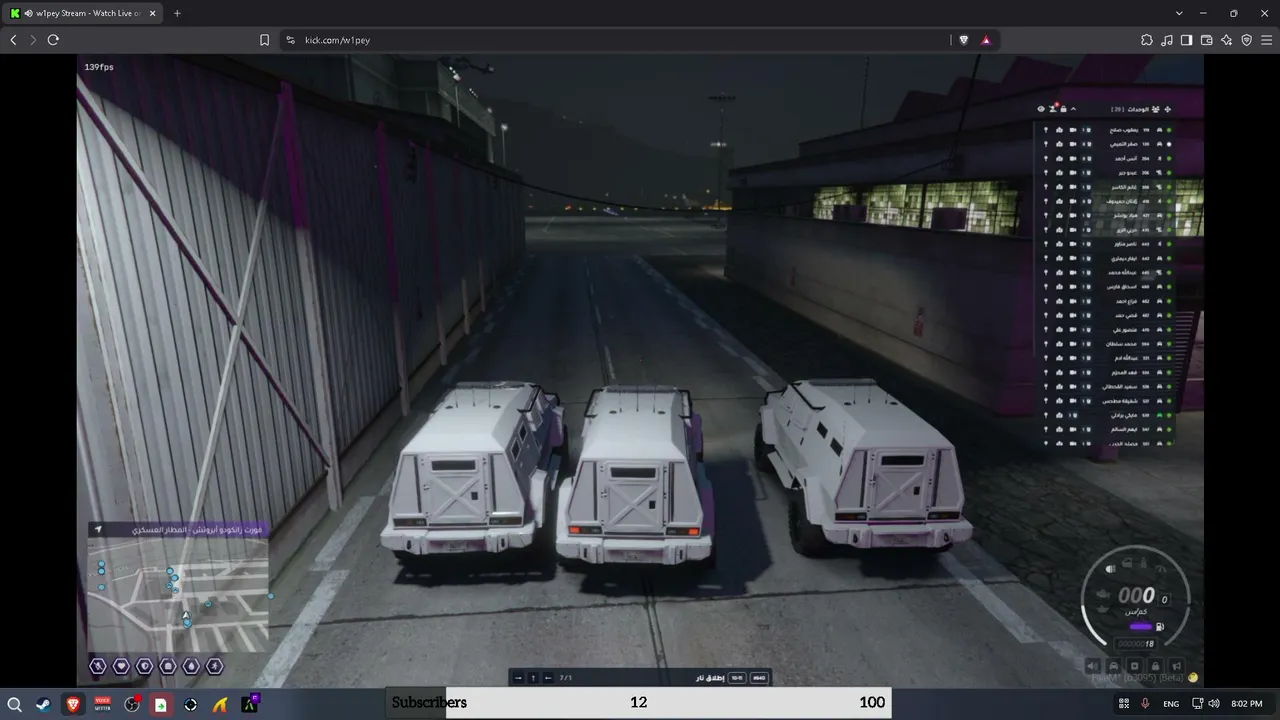Toggle the microphone tray icon

coord(1145,704)
